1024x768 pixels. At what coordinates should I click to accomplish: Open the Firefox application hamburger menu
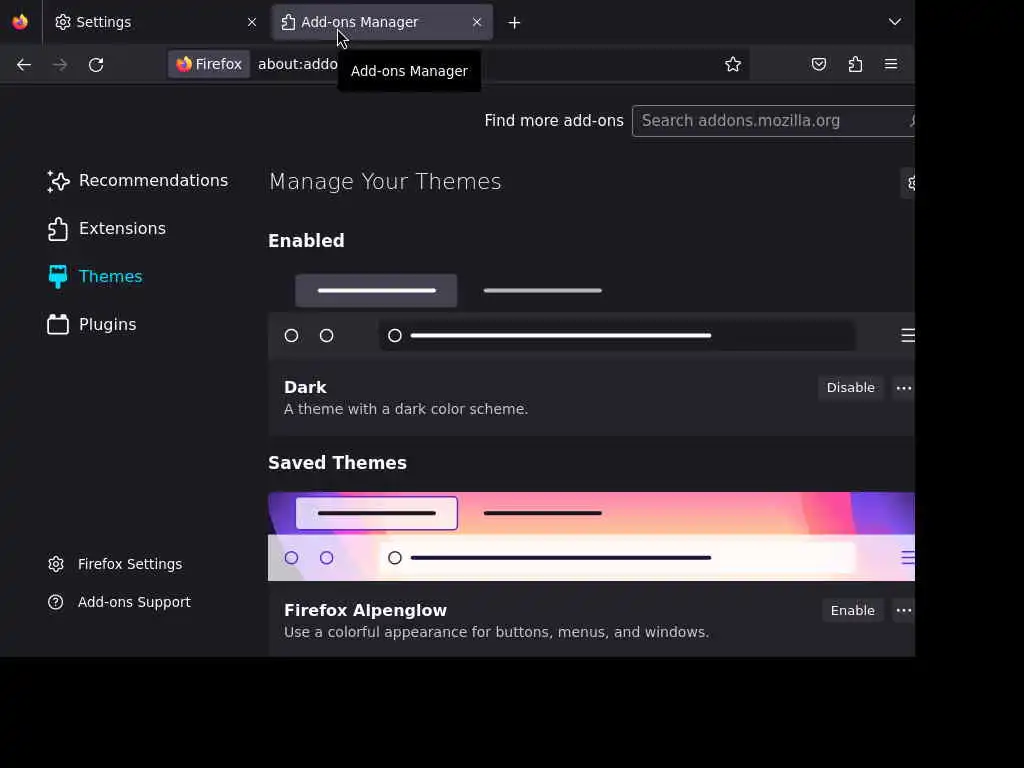891,64
